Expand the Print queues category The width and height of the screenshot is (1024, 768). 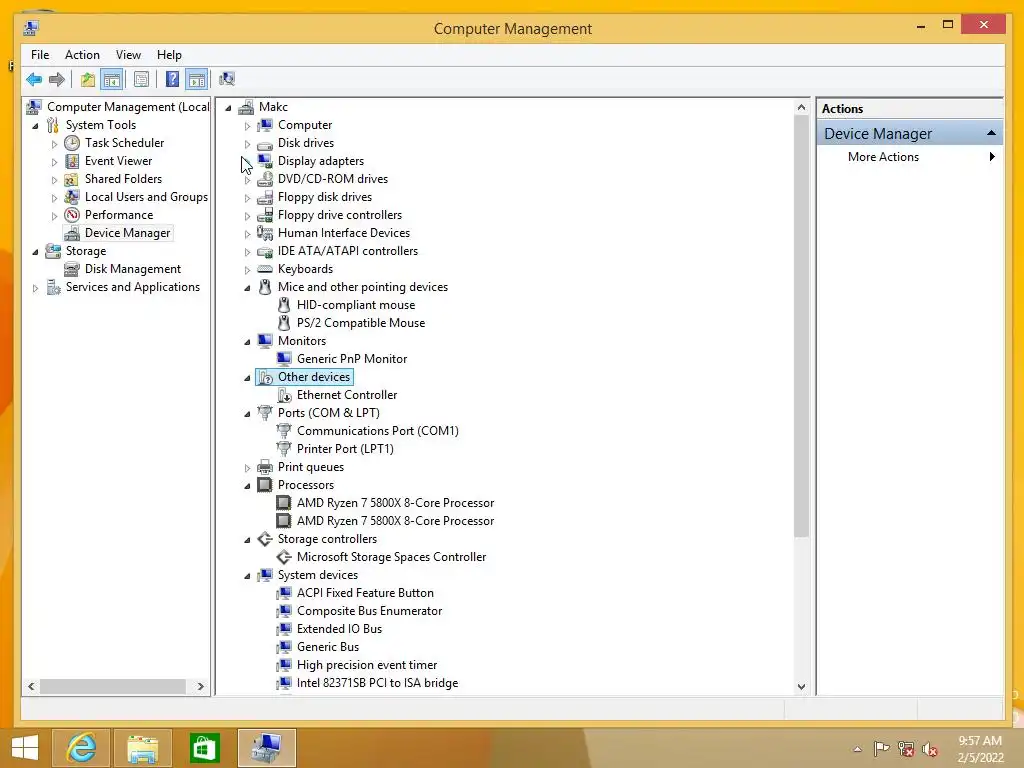coord(247,468)
